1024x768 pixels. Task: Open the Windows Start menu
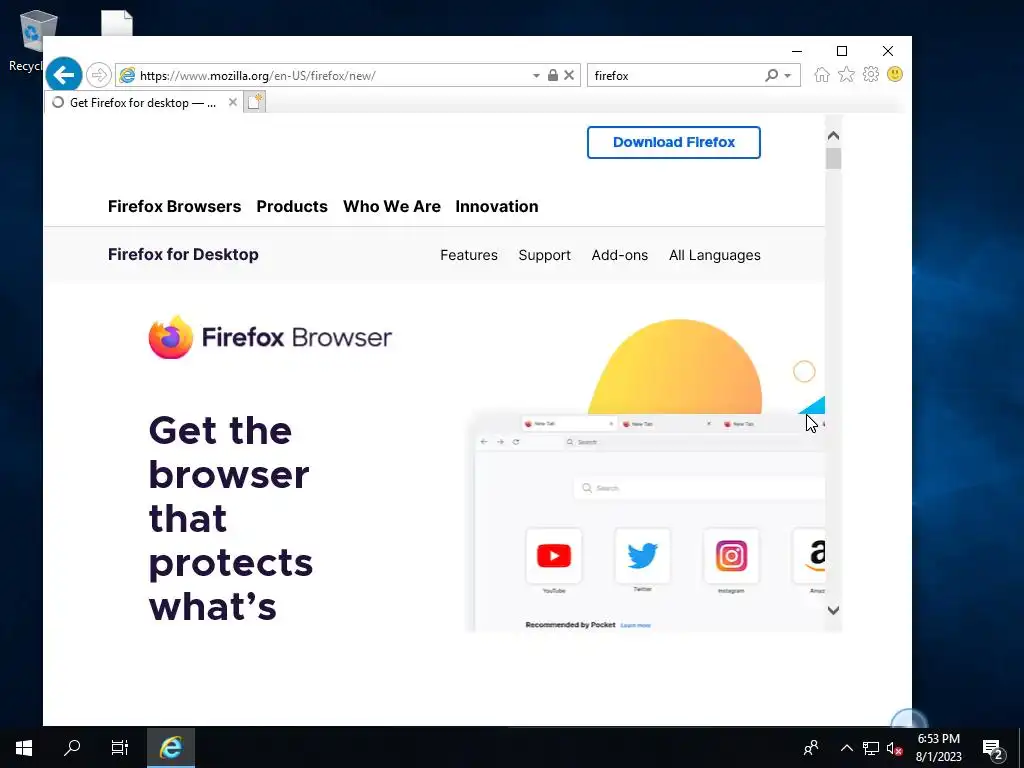(24, 748)
